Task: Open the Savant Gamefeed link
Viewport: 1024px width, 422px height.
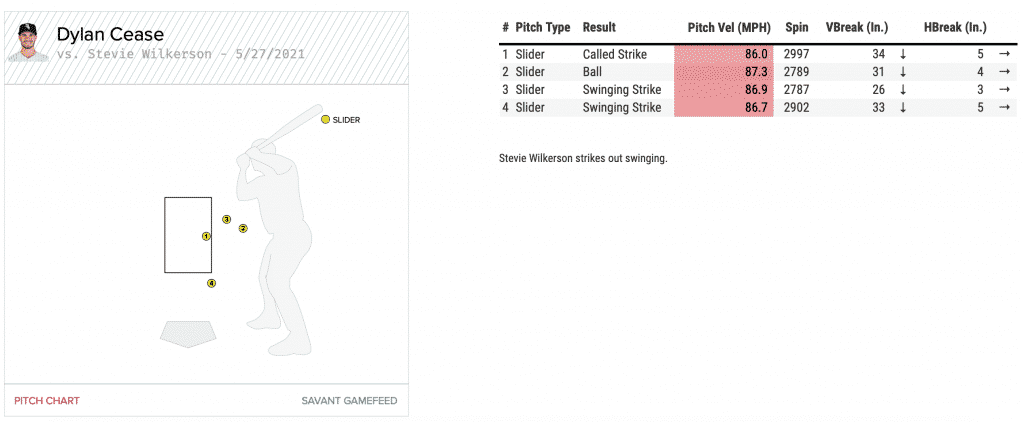Action: tap(349, 401)
